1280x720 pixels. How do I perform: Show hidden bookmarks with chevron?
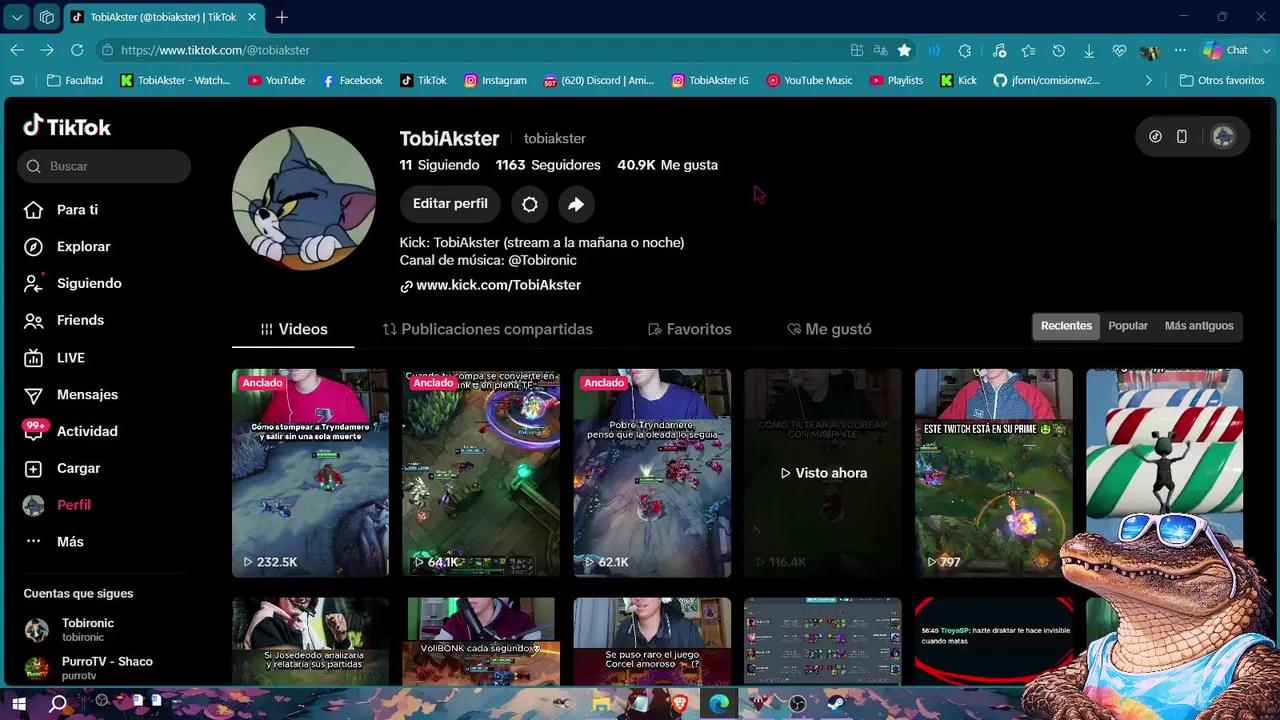click(x=1148, y=80)
